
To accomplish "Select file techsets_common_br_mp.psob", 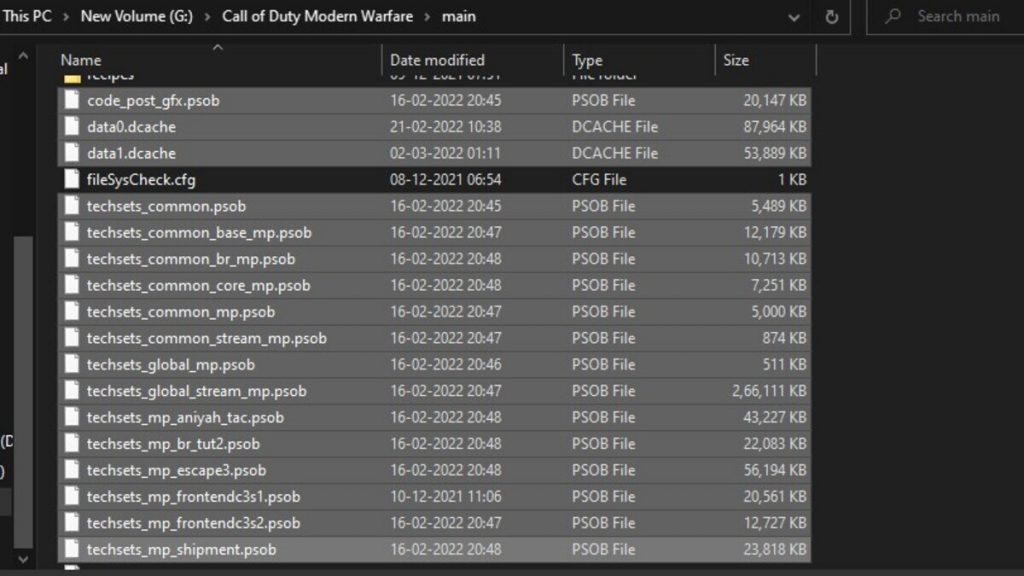I will coord(191,259).
